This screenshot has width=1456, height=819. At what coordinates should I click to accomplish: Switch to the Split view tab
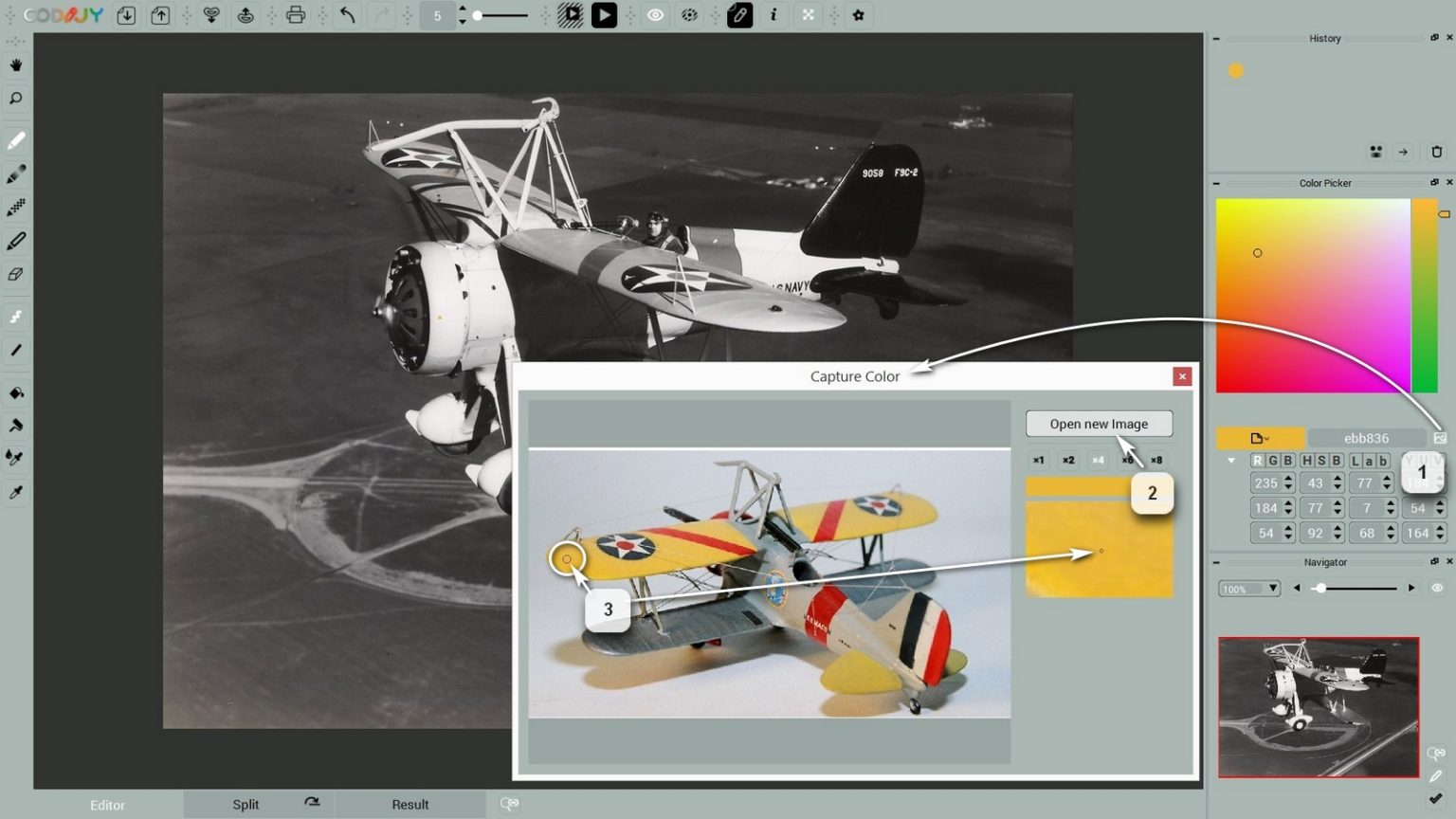246,804
